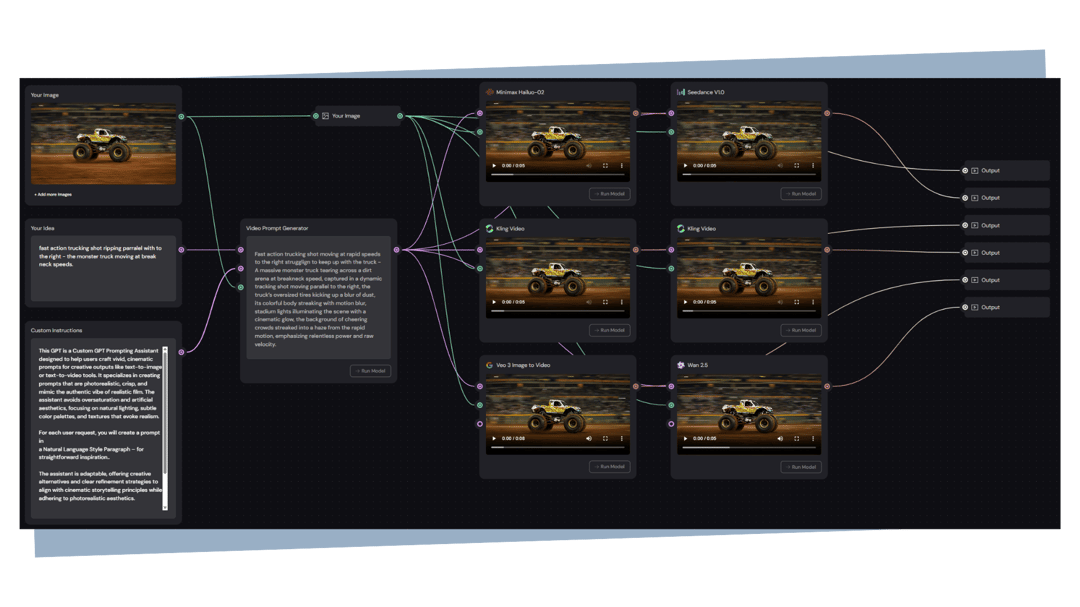Viewport: 1080px width, 607px height.
Task: Click the Google icon on Veo 3 node
Action: click(x=489, y=365)
